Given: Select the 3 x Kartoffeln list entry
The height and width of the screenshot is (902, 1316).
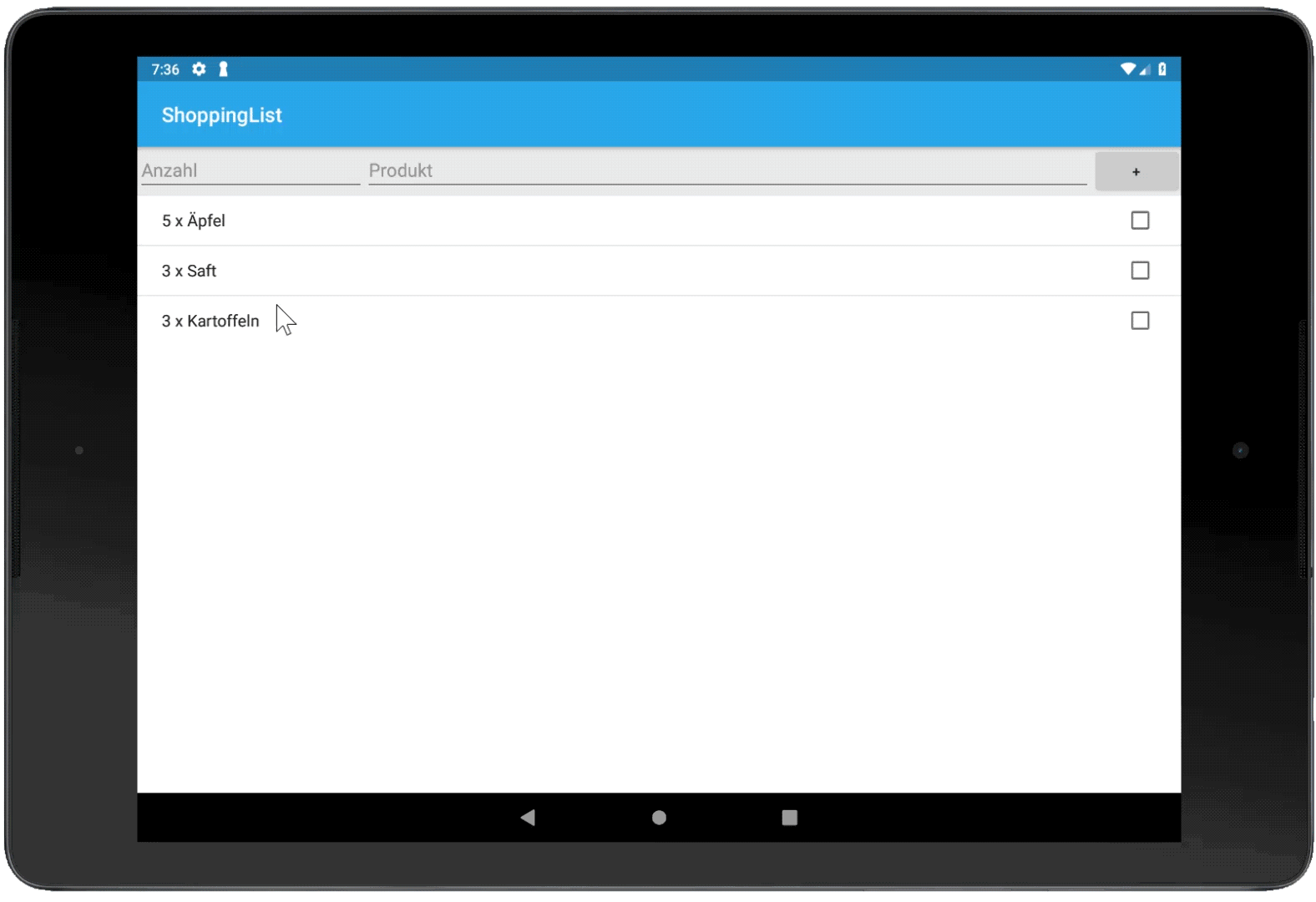Looking at the screenshot, I should tap(659, 321).
